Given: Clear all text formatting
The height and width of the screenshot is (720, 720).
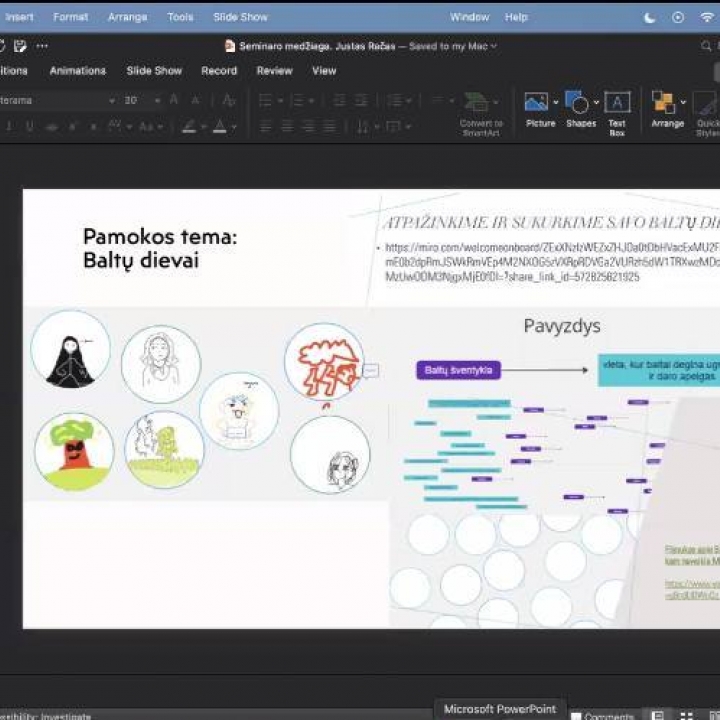Looking at the screenshot, I should point(229,100).
